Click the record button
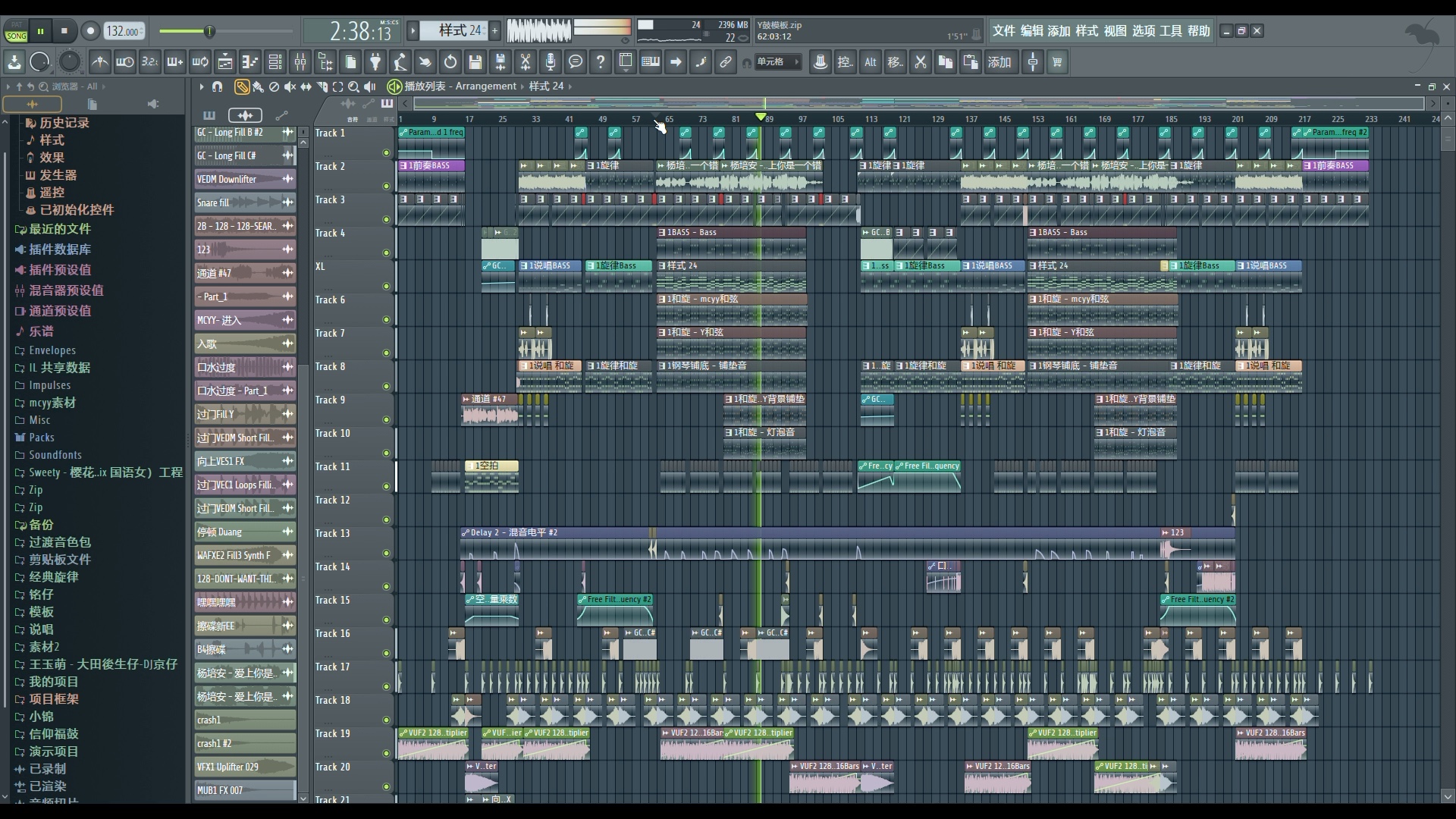The height and width of the screenshot is (819, 1456). [x=90, y=31]
